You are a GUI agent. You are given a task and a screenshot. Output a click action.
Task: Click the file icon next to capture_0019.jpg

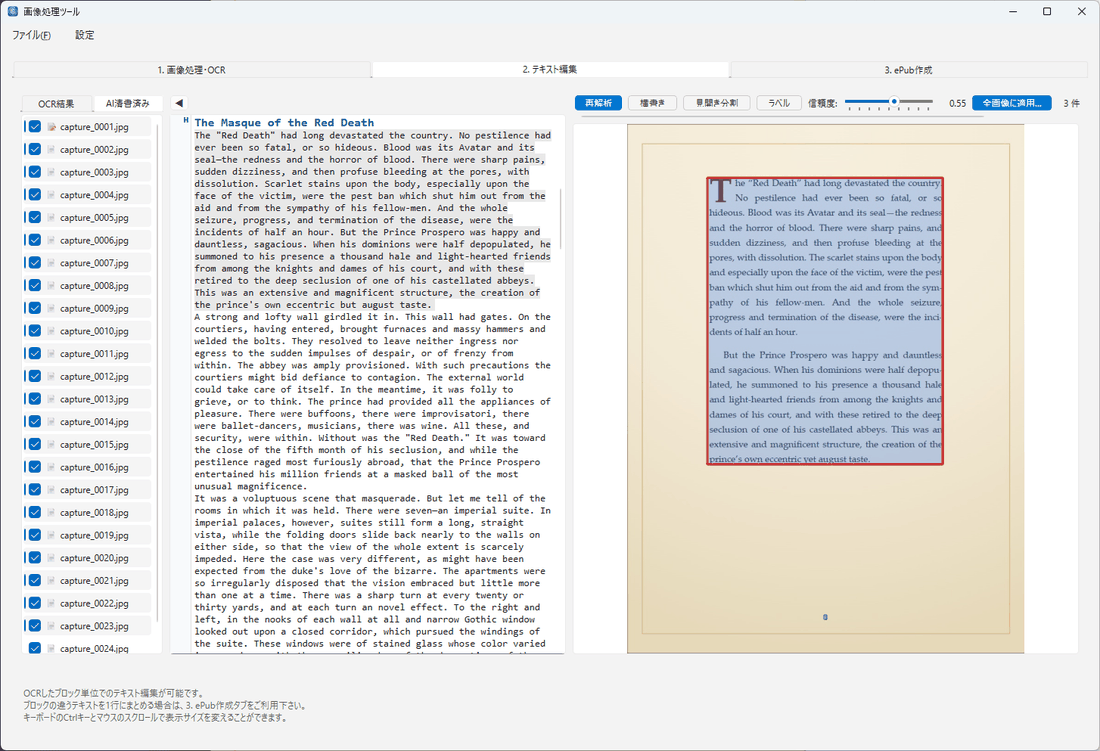pos(51,535)
